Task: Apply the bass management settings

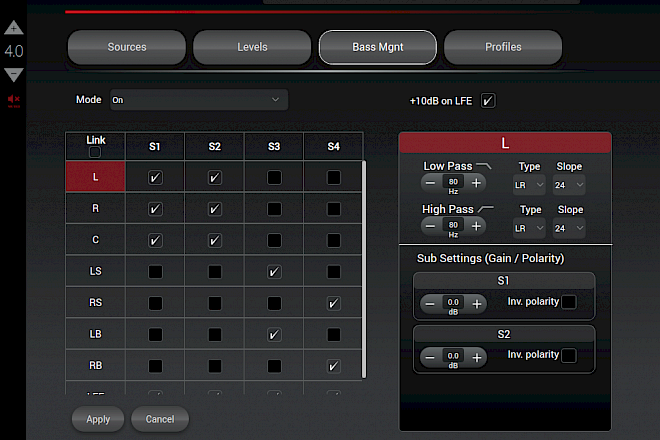Action: coord(98,419)
